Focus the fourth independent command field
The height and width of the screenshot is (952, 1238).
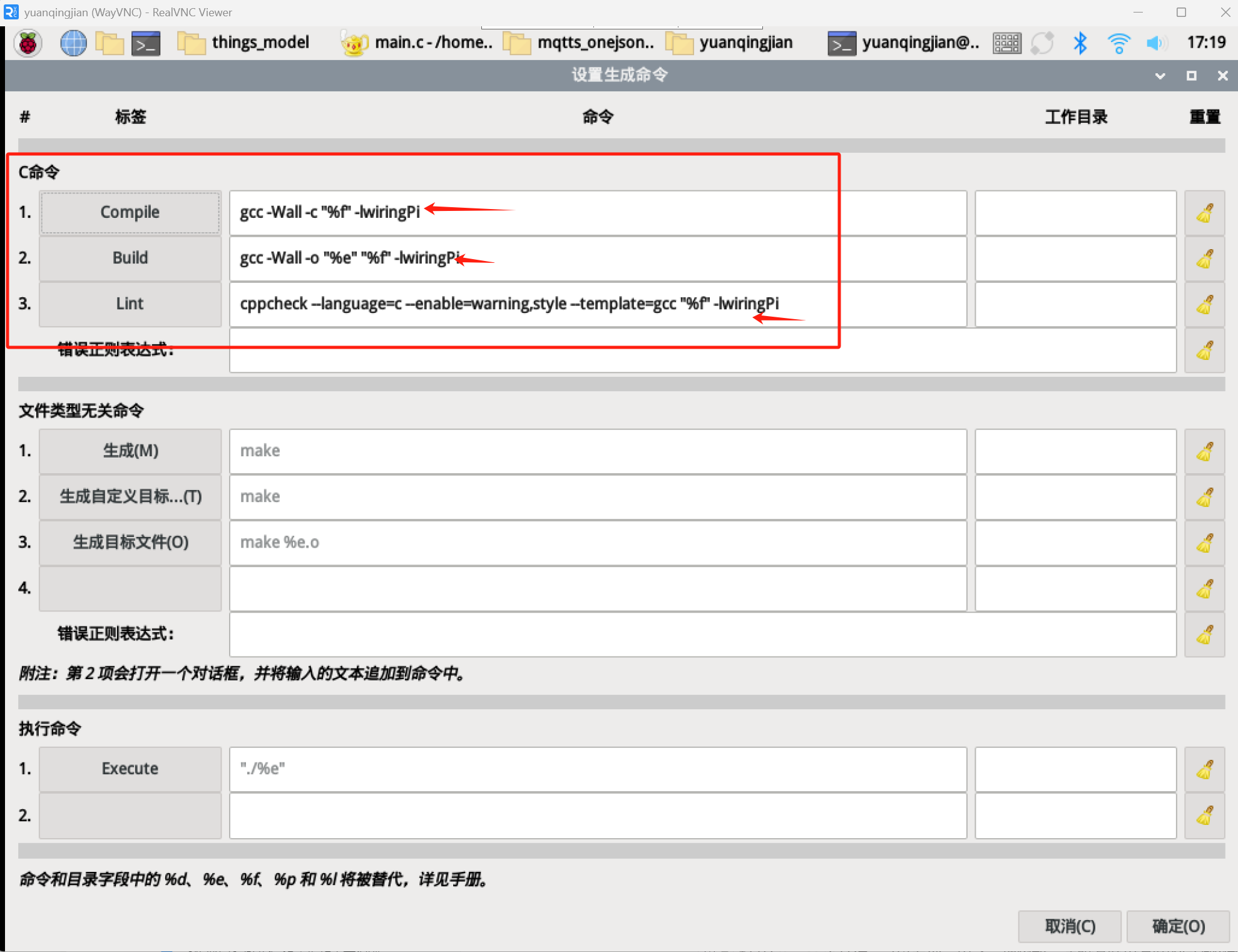click(598, 588)
